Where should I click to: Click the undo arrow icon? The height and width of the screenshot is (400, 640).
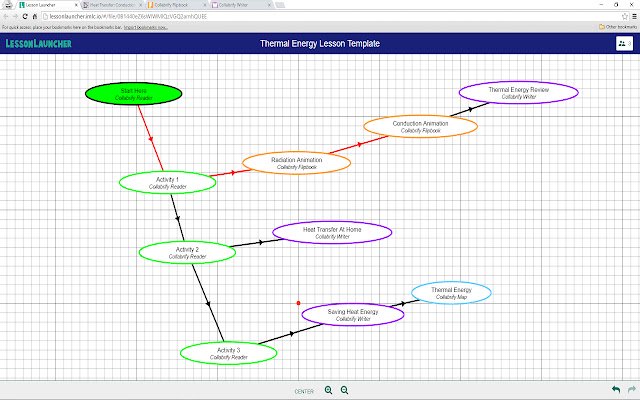click(616, 389)
